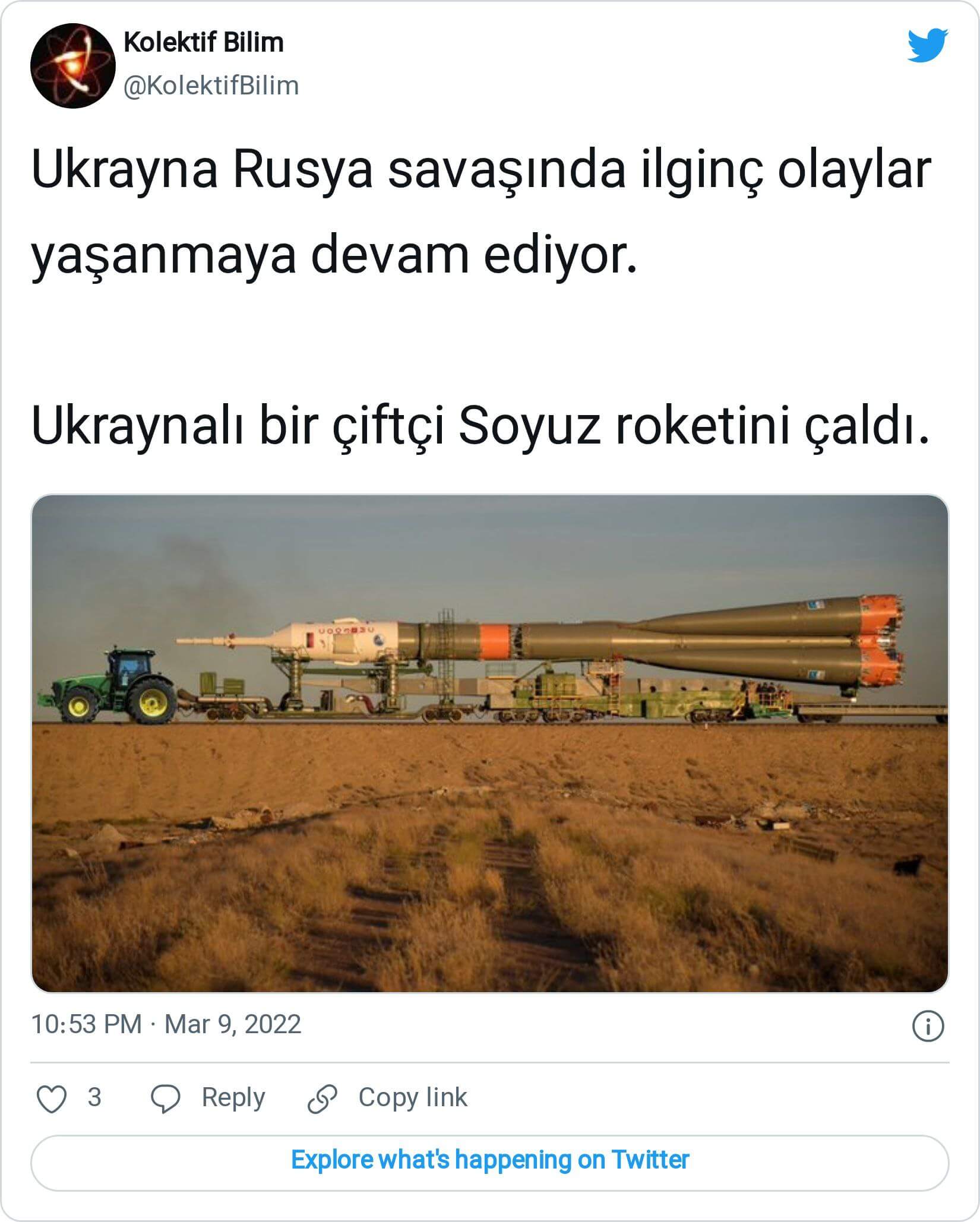Like the tweet with heart icon
Screen dimensions: 980x1222
coord(52,1098)
